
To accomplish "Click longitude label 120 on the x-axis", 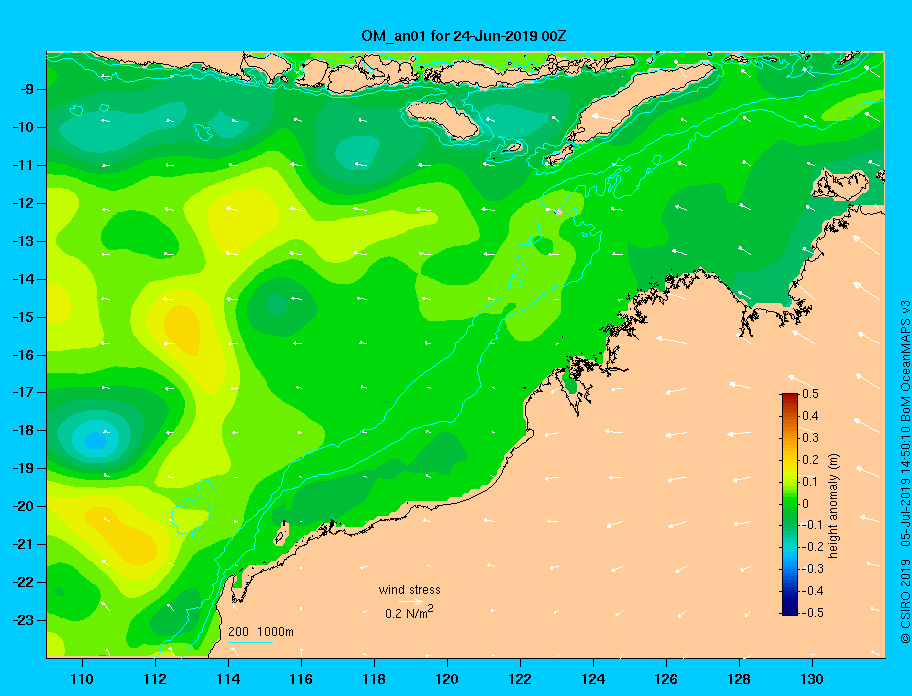I will tap(447, 679).
